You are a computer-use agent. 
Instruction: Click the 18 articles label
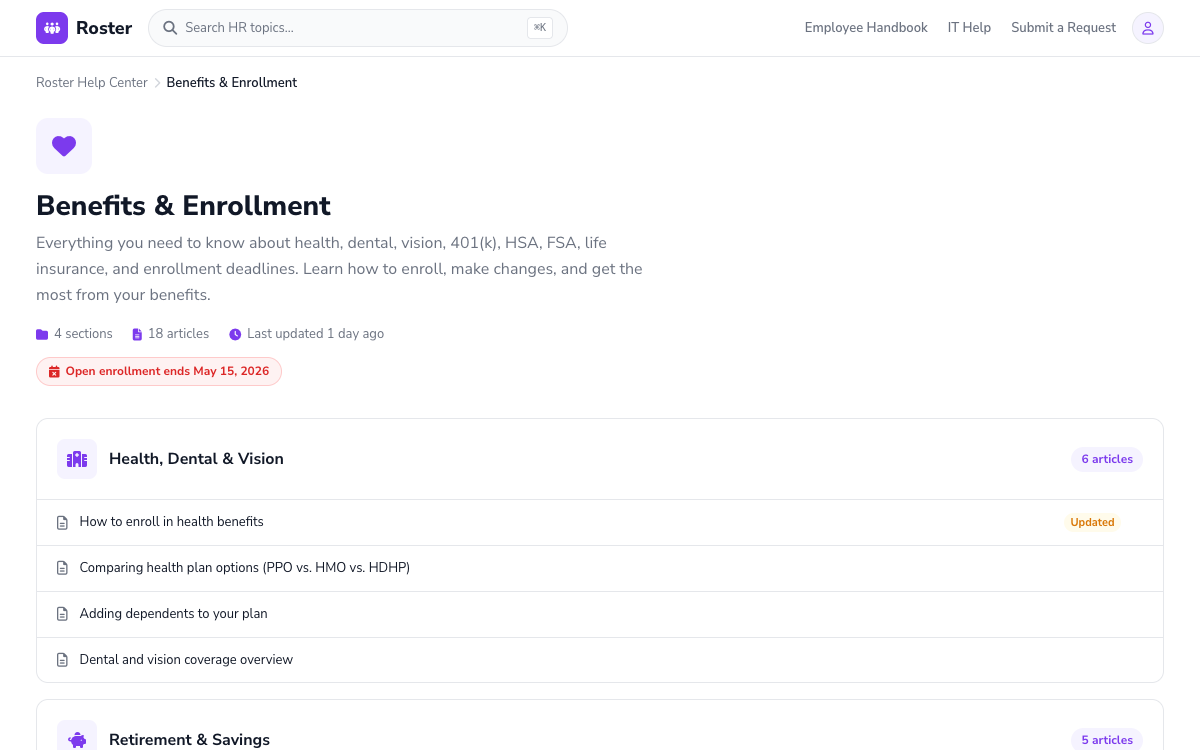click(178, 334)
